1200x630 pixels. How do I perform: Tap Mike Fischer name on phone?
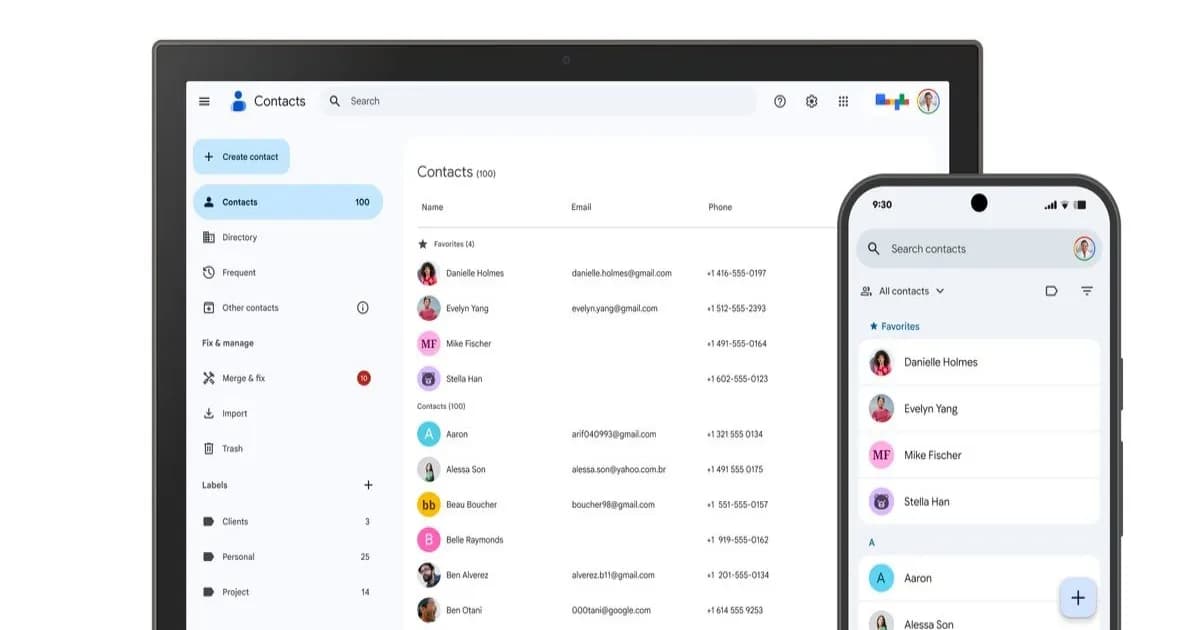[933, 455]
